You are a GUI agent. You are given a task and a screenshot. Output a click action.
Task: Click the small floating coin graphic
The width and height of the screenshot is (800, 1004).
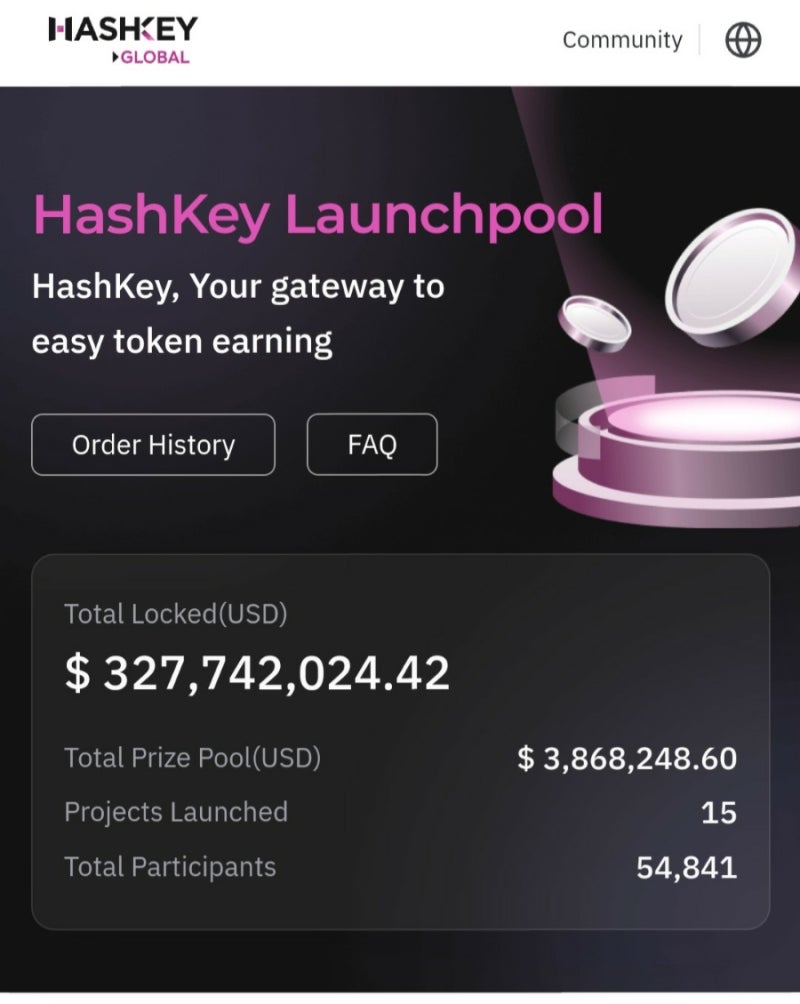click(x=594, y=324)
